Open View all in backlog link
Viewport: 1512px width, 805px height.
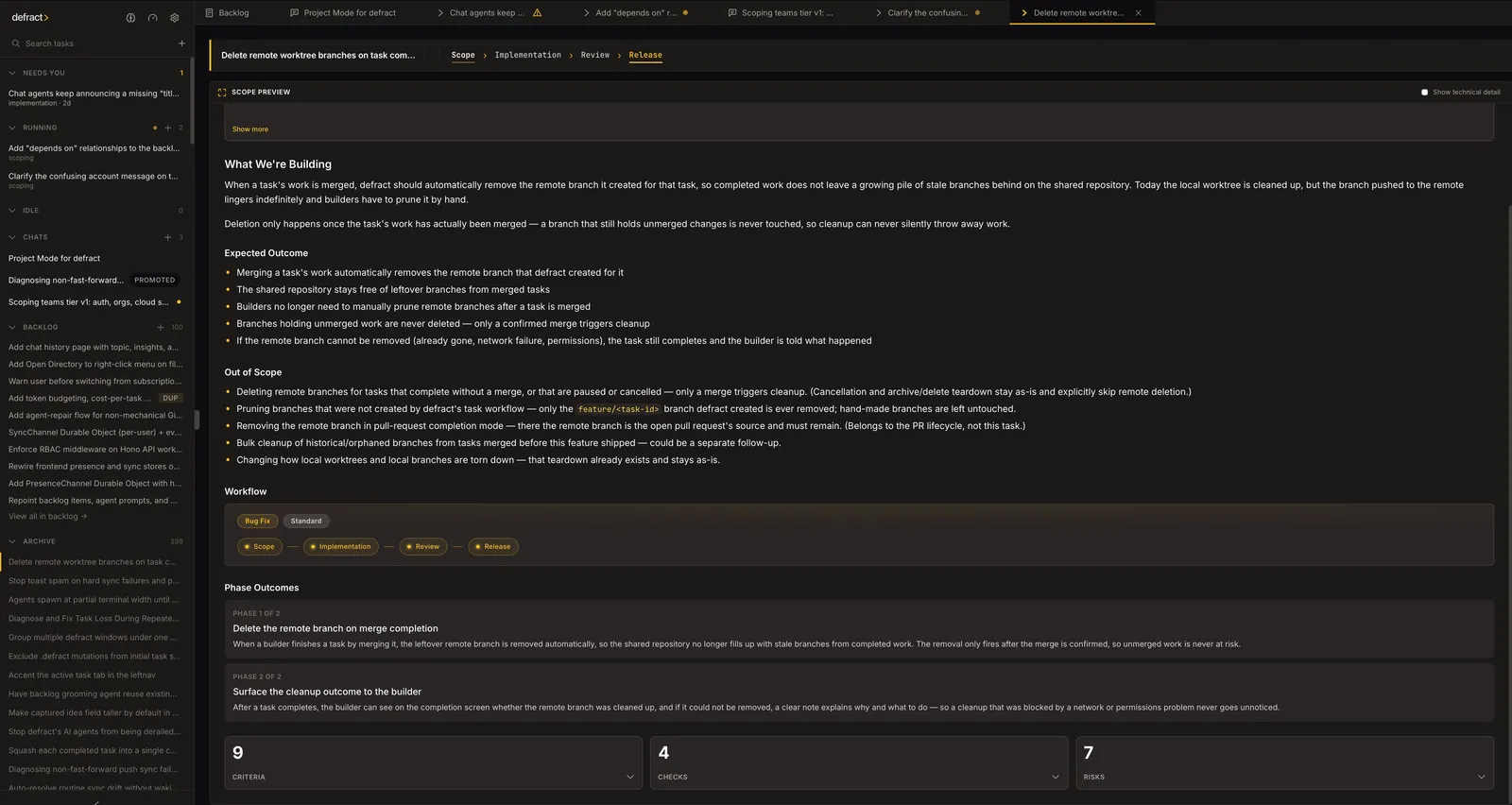click(48, 516)
